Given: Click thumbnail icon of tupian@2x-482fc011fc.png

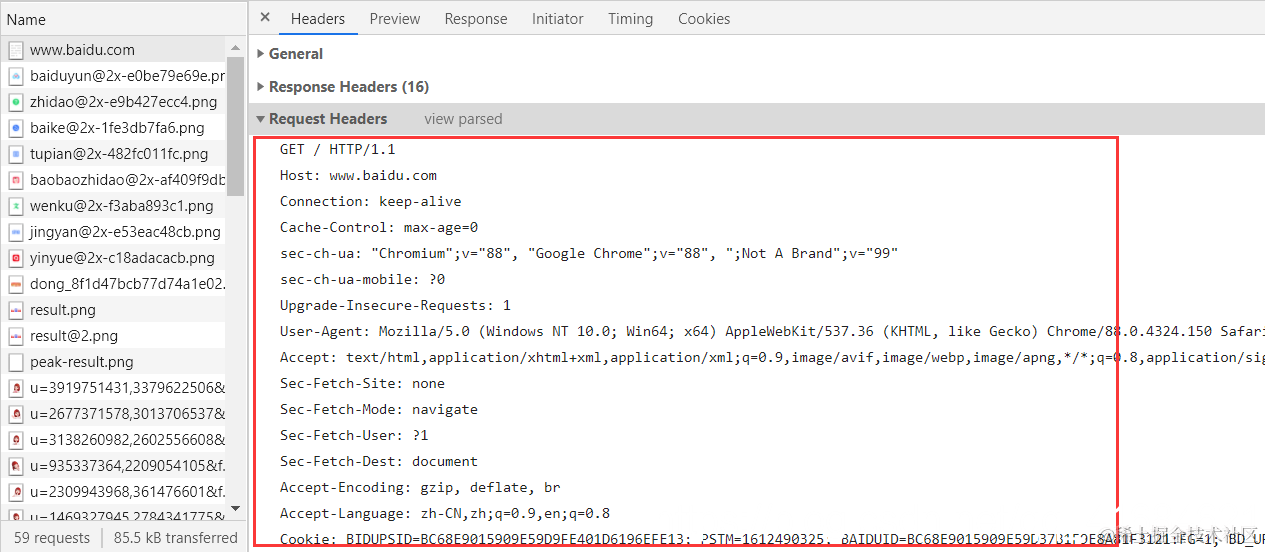Looking at the screenshot, I should click(x=16, y=154).
